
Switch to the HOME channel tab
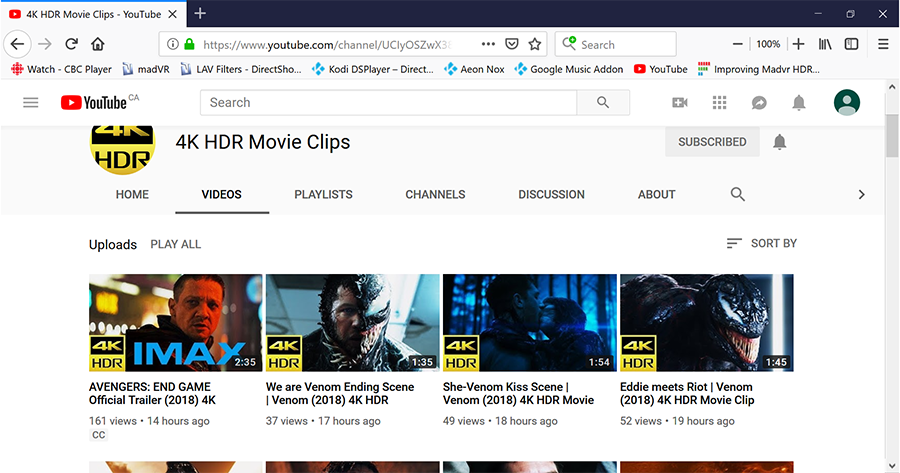point(132,195)
